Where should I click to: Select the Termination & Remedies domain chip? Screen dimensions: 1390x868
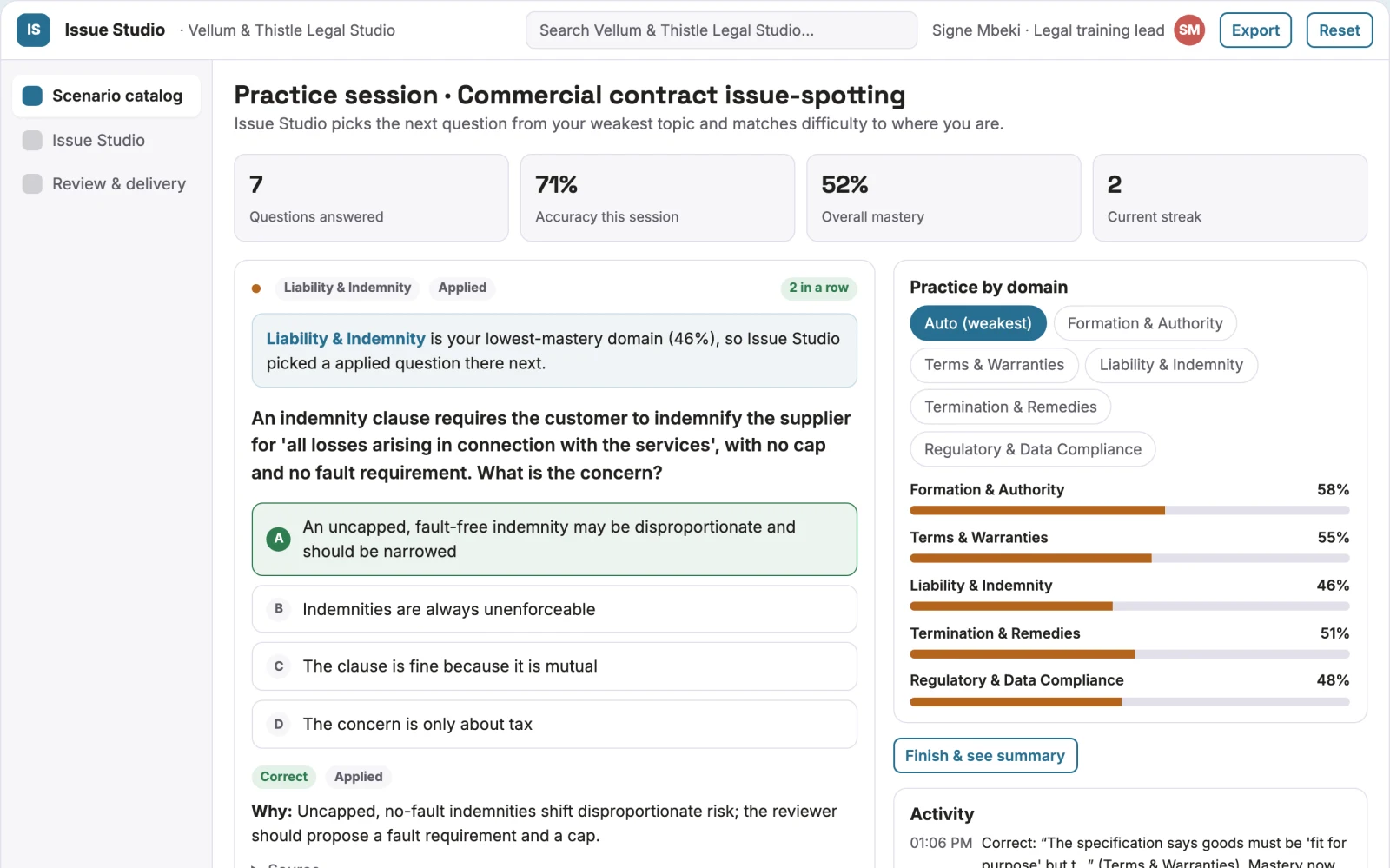click(1010, 407)
